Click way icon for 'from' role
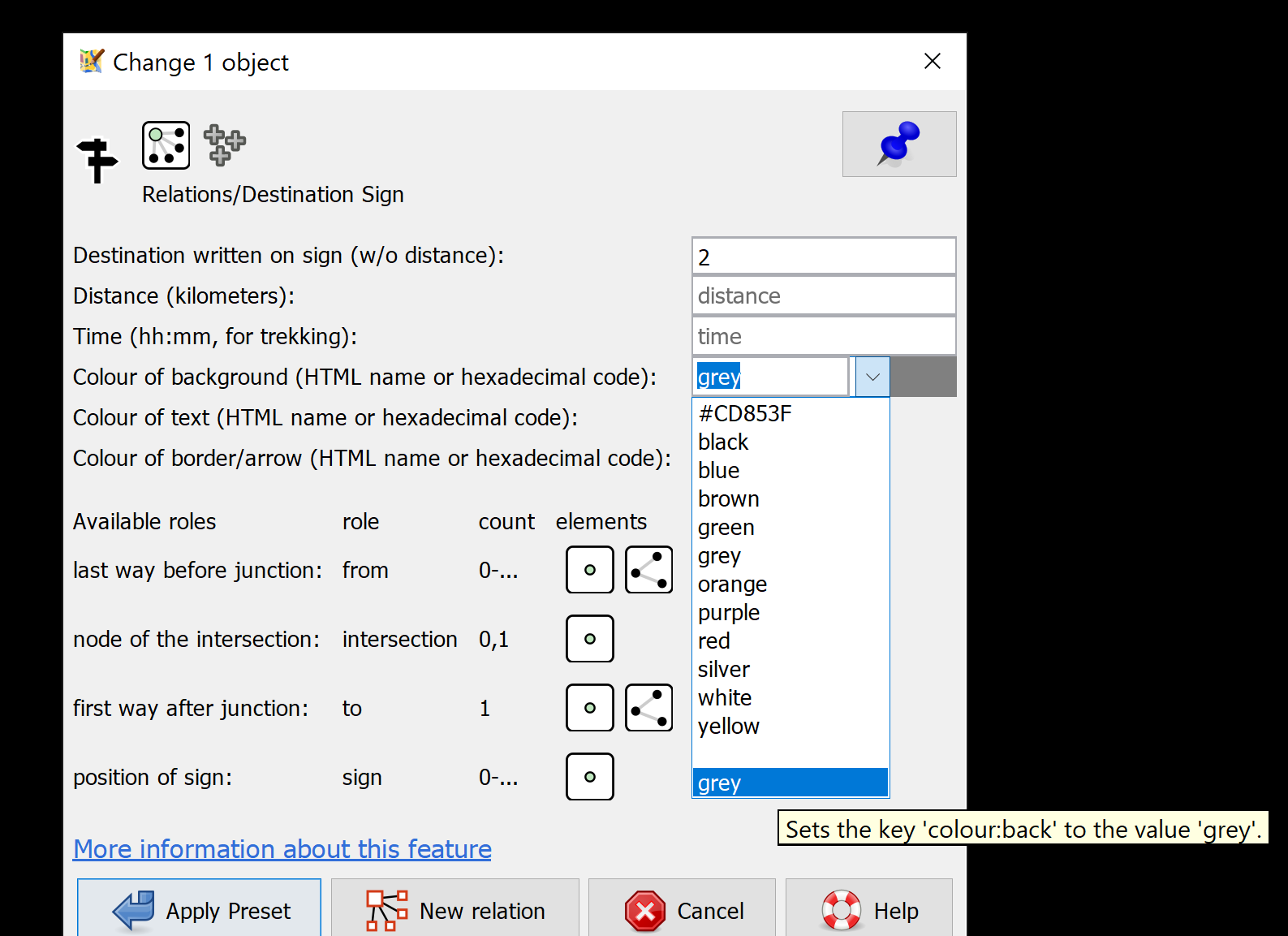This screenshot has width=1288, height=936. click(648, 570)
